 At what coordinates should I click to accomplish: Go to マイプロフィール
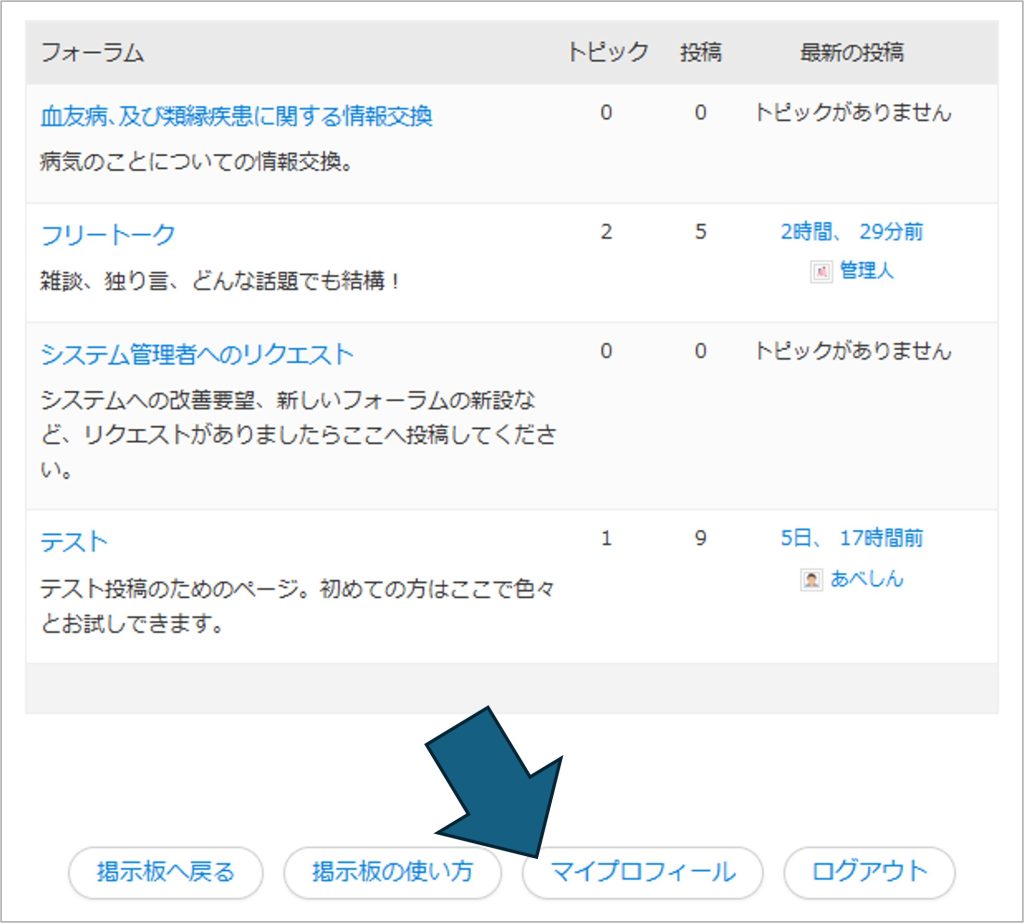pos(643,871)
